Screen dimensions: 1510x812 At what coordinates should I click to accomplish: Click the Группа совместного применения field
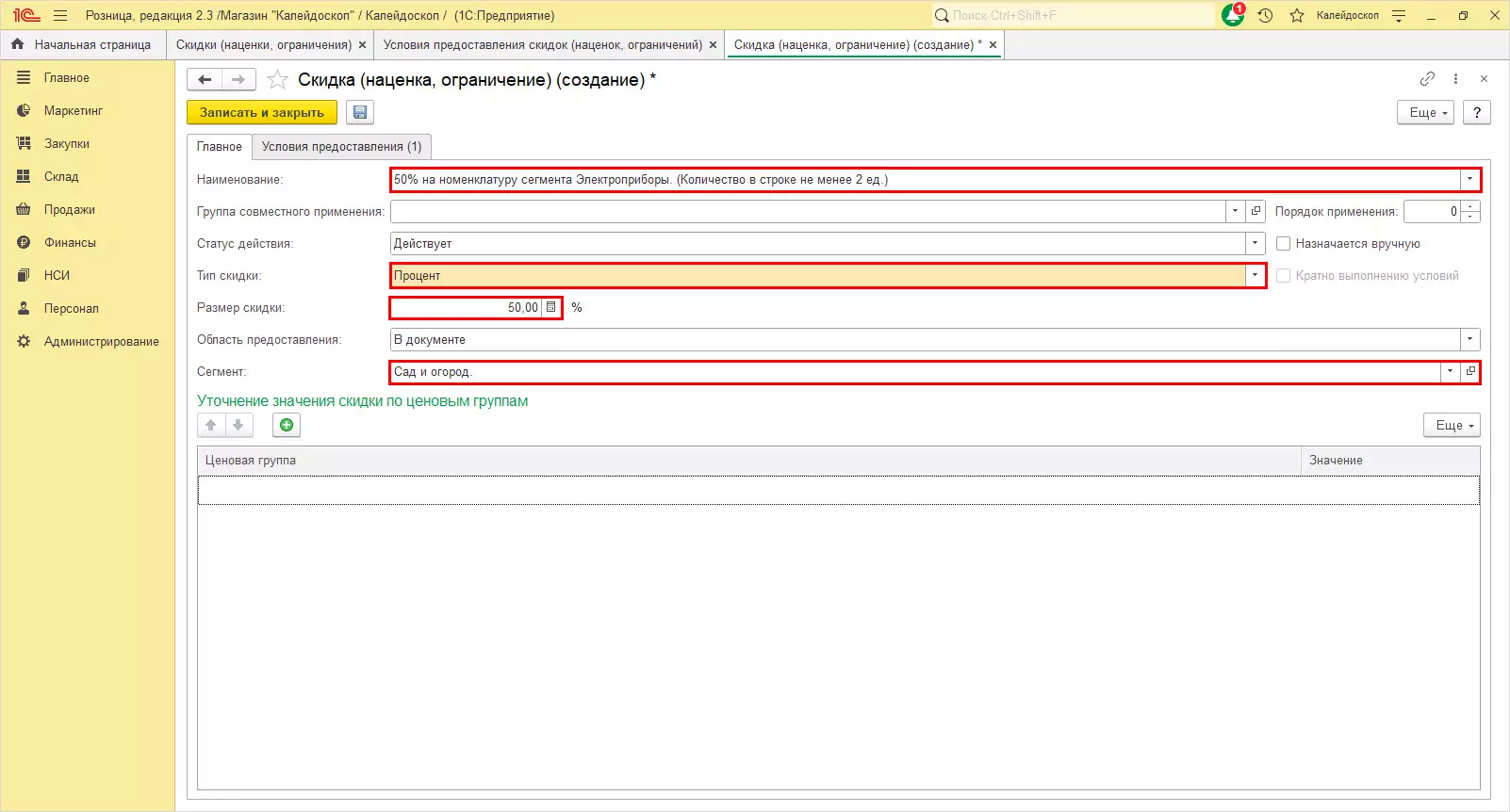click(x=809, y=211)
